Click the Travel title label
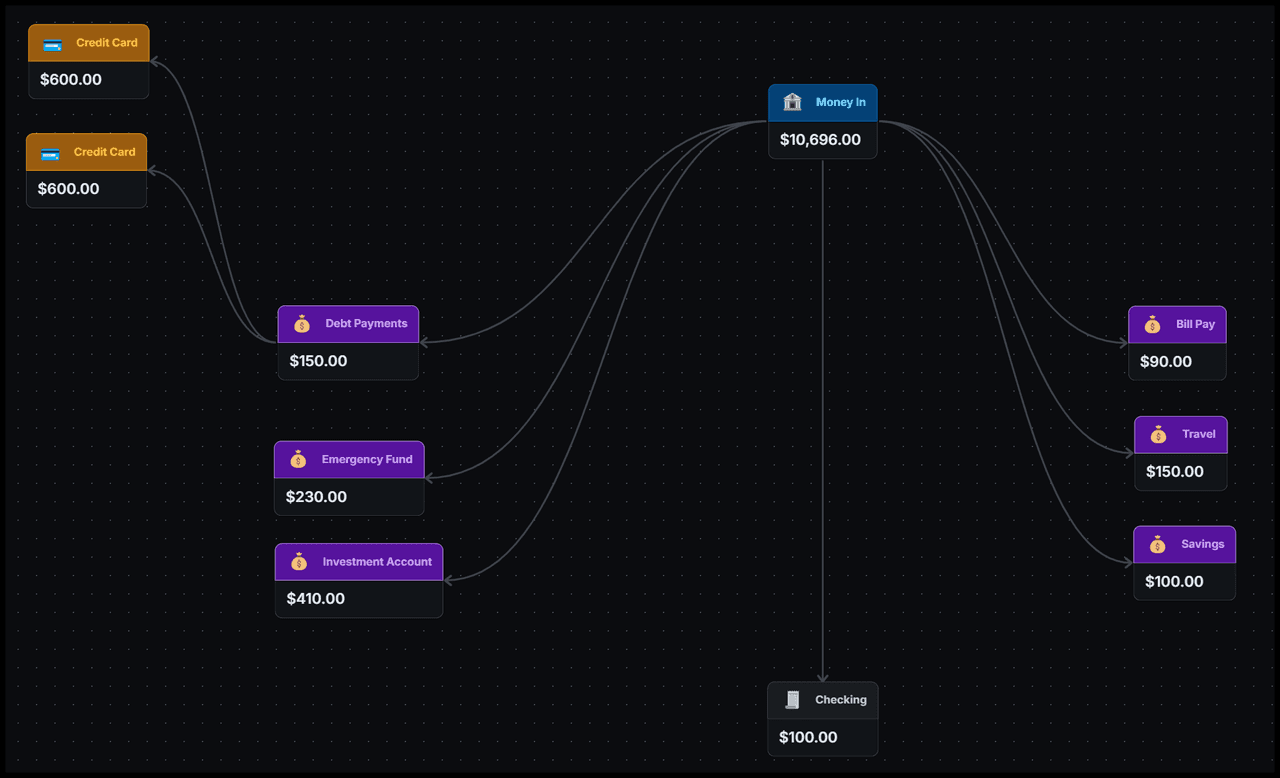Screen dimensions: 1280x778 pos(1198,435)
